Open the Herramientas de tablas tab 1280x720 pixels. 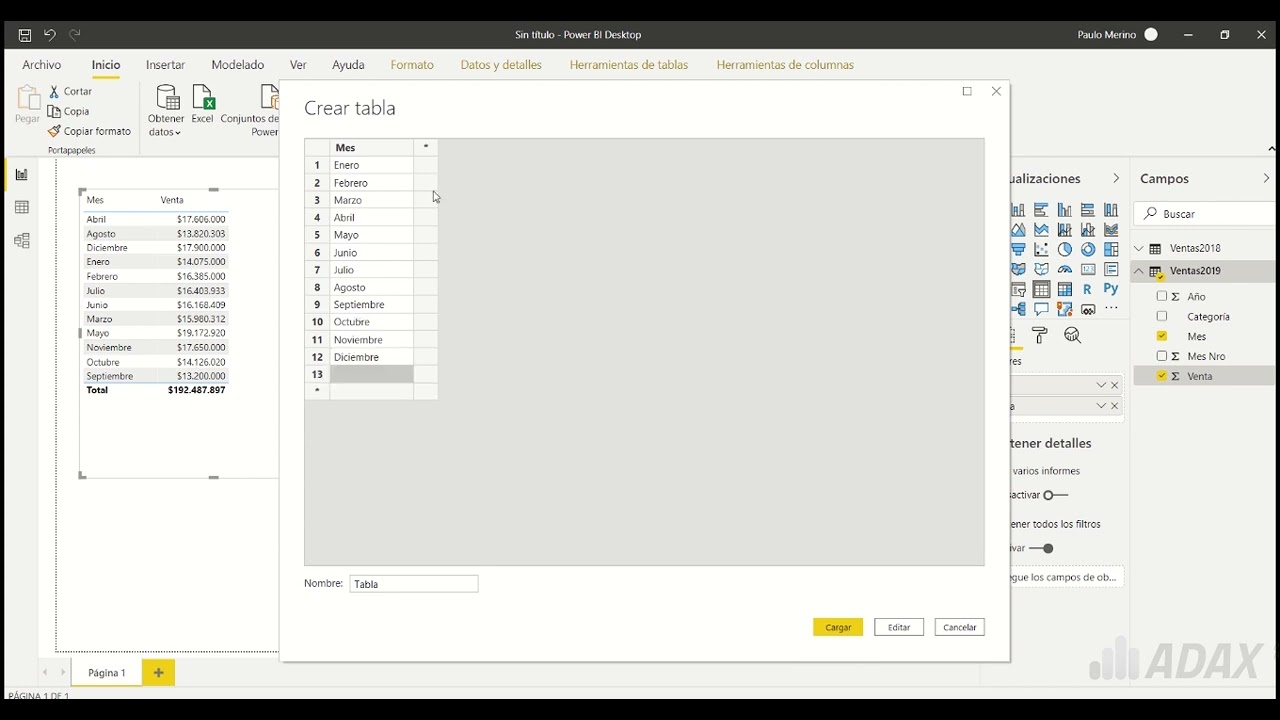point(629,65)
